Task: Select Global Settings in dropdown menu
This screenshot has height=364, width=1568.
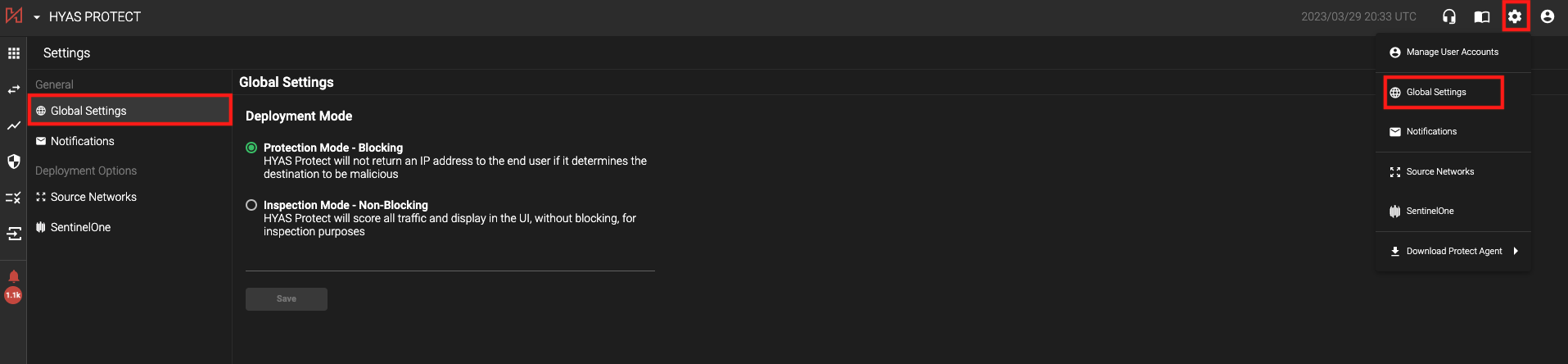Action: coord(1436,92)
